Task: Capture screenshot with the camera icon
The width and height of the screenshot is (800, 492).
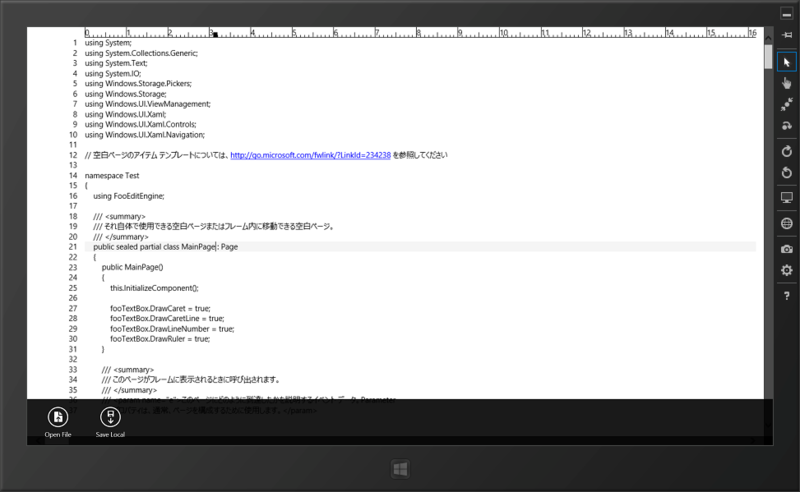Action: coord(786,249)
